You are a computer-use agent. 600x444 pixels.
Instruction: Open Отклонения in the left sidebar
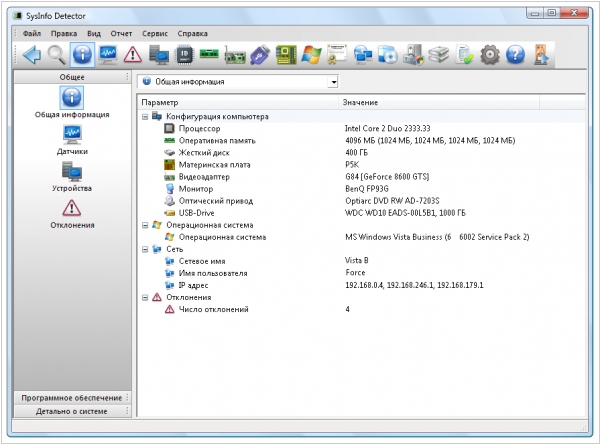point(72,214)
